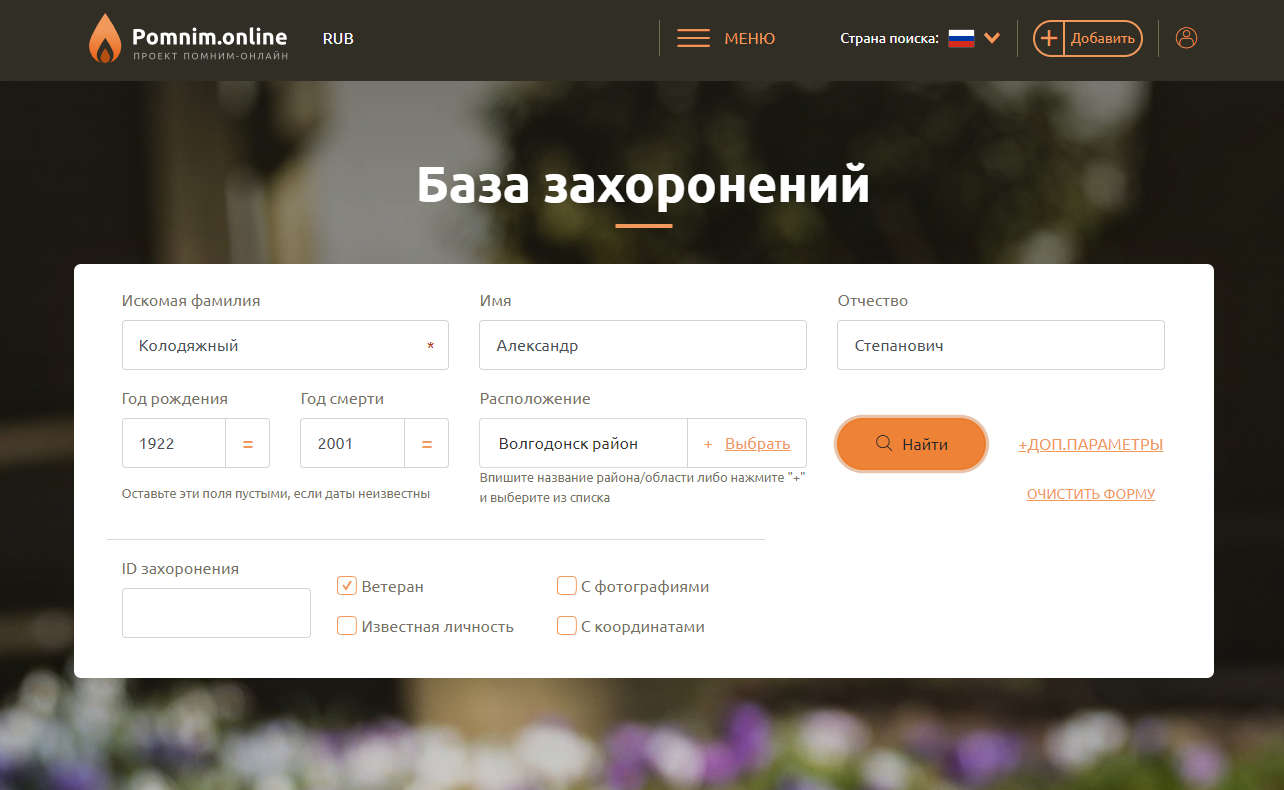Click the user profile icon
Image resolution: width=1284 pixels, height=790 pixels.
click(1186, 38)
